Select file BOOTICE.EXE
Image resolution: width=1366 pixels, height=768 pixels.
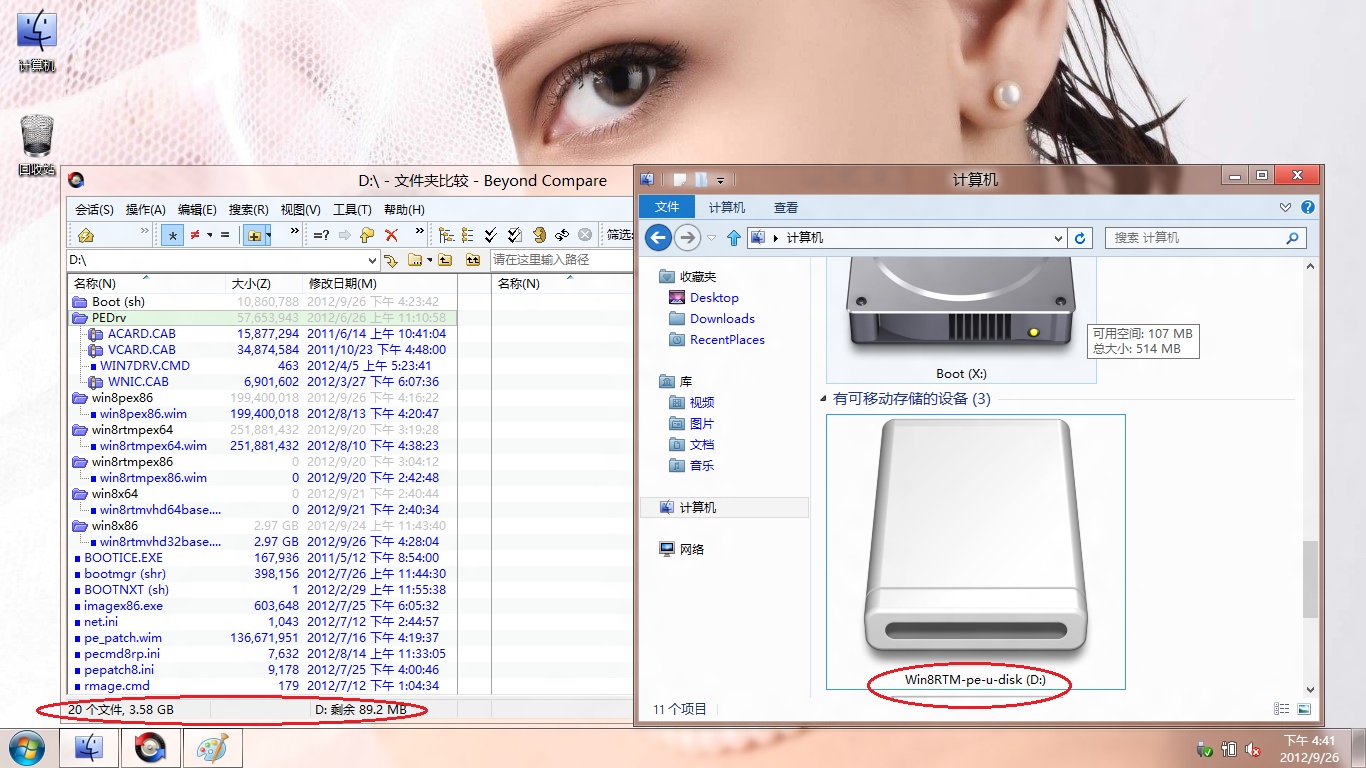click(123, 558)
